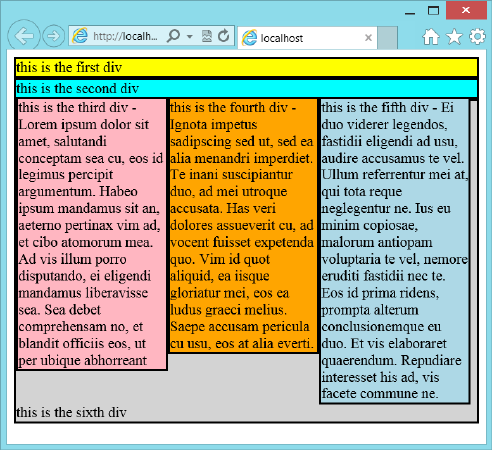492x450 pixels.
Task: Close the localhost tab
Action: tap(368, 38)
